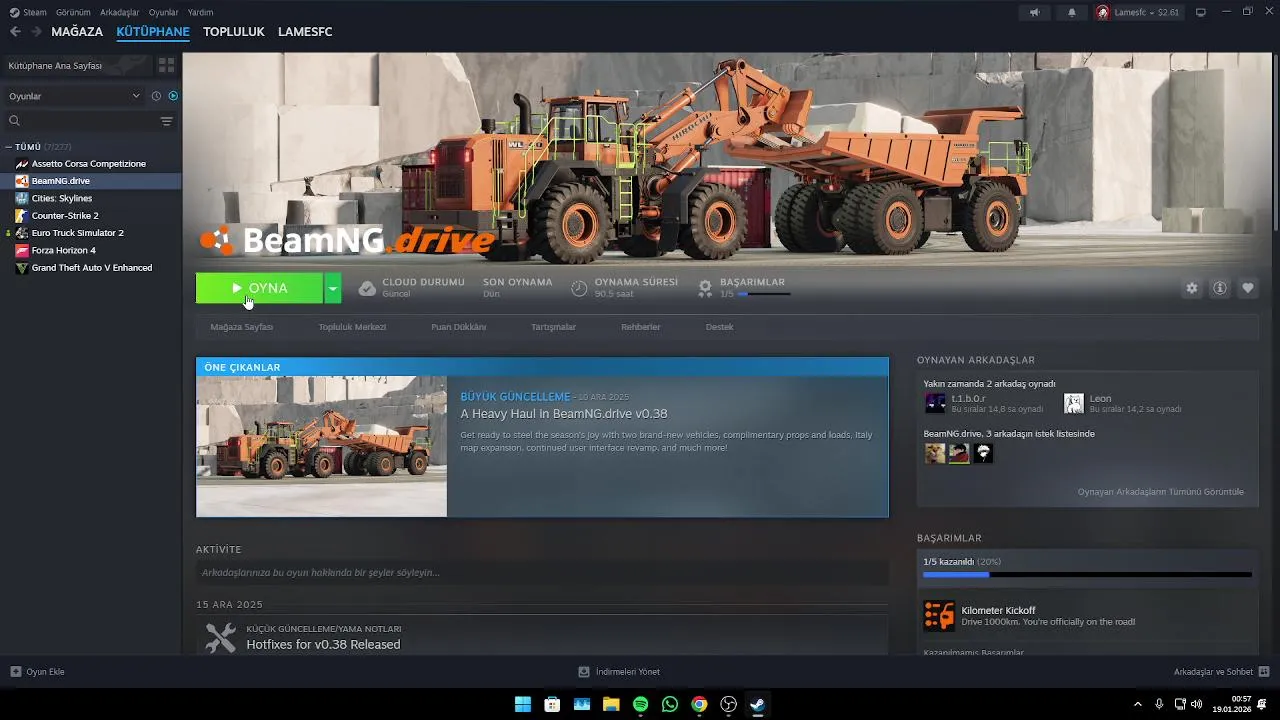Go to the MAĞAZA tab
The width and height of the screenshot is (1280, 720).
pyautogui.click(x=77, y=32)
